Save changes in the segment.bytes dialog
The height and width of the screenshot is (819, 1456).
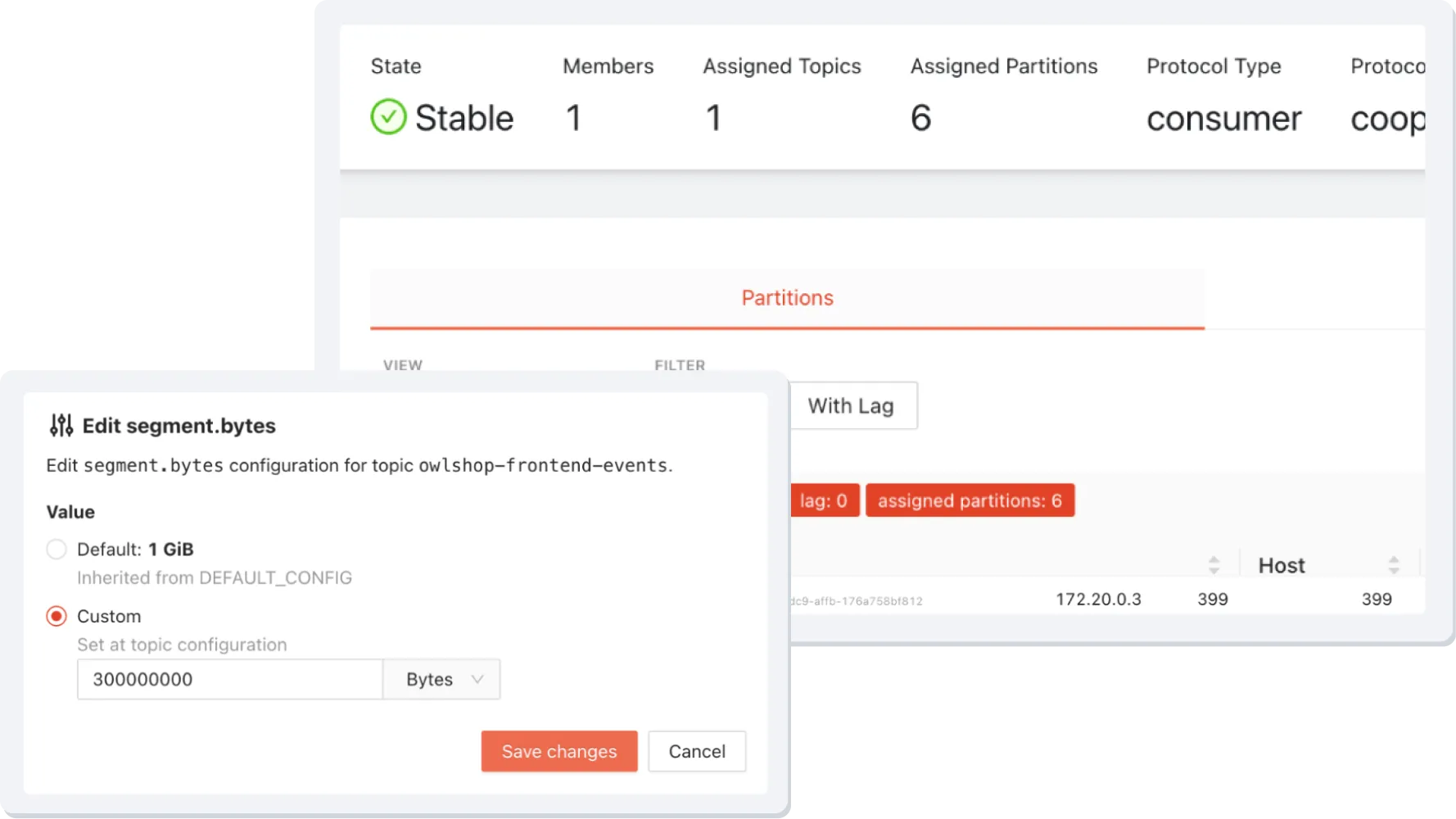(x=558, y=751)
